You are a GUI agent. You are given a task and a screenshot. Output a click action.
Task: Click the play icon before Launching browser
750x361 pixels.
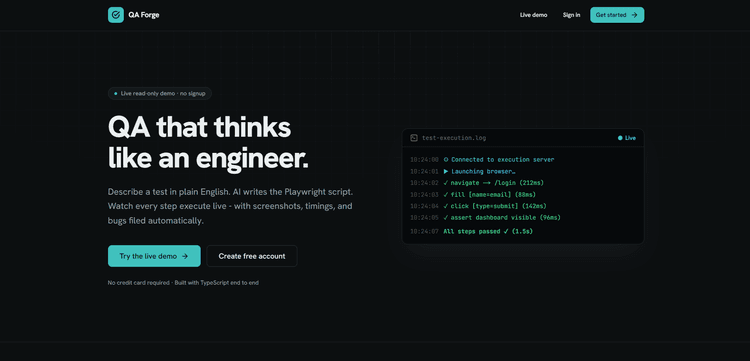pyautogui.click(x=446, y=171)
